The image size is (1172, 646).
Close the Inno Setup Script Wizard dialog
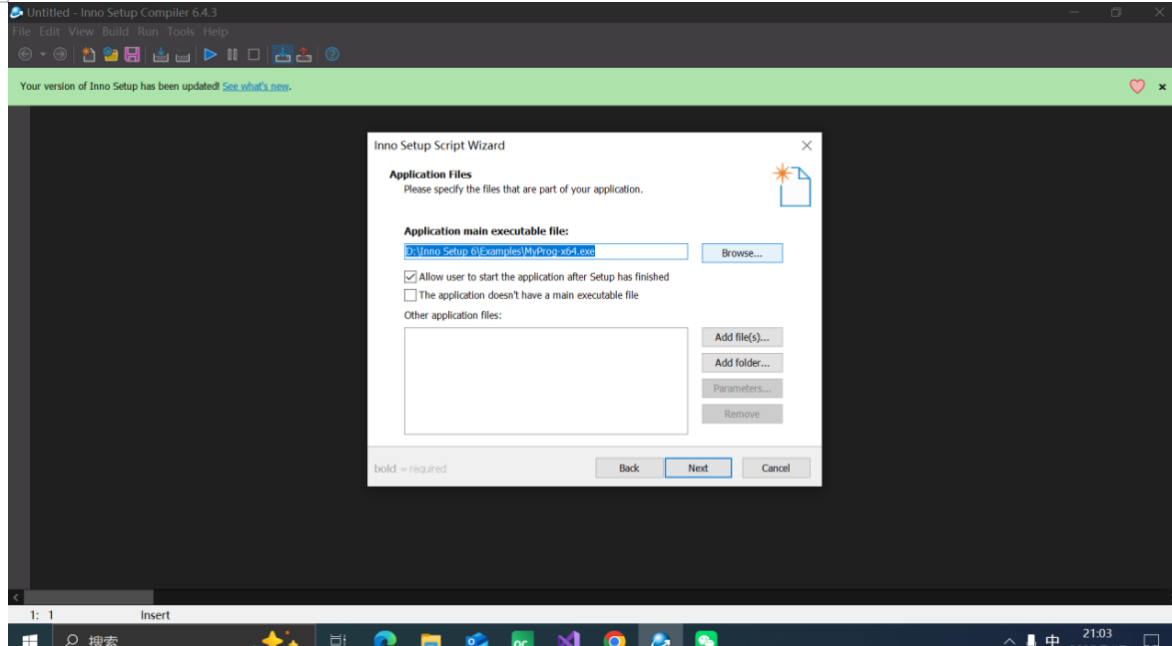point(806,146)
